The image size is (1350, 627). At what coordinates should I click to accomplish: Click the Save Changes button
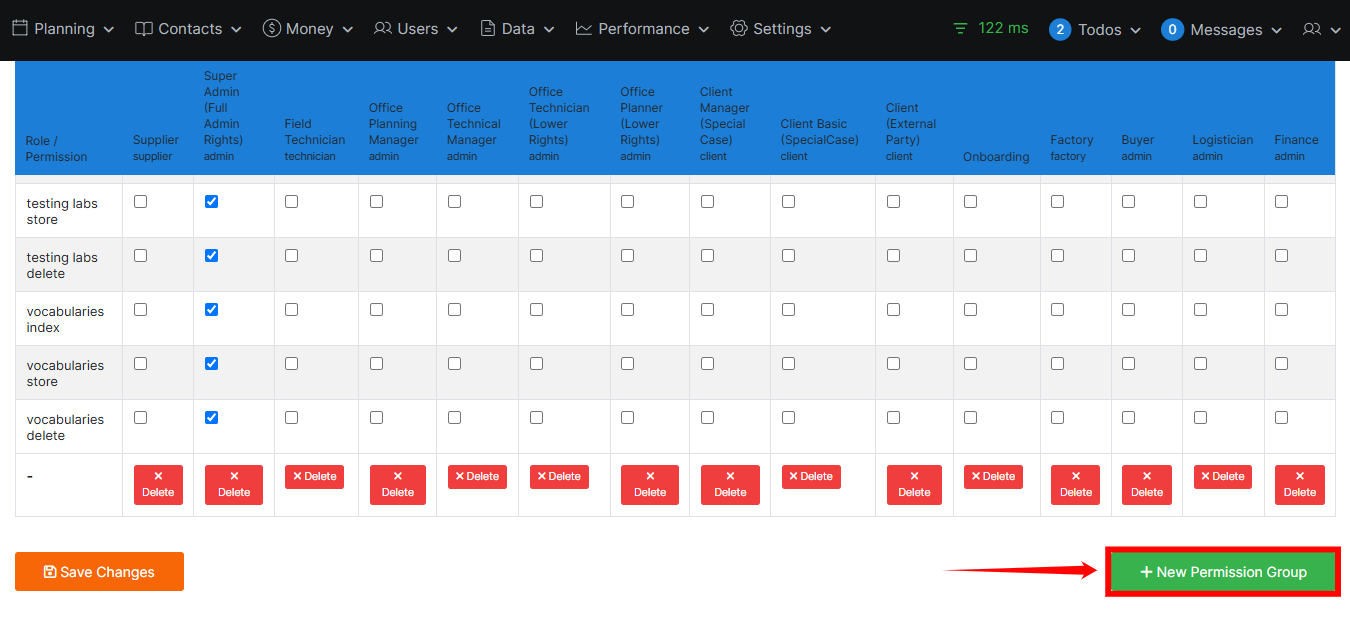pyautogui.click(x=99, y=572)
